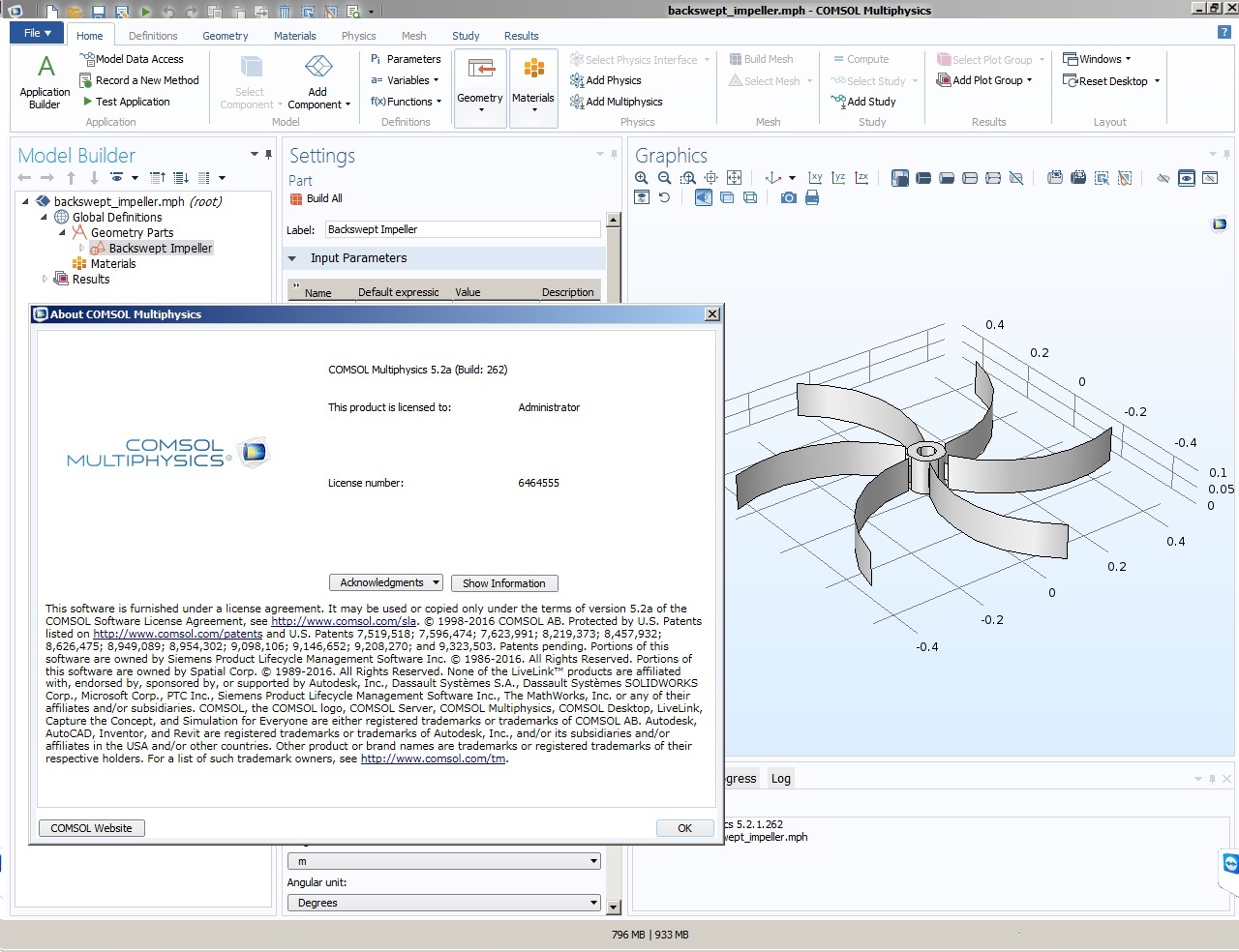Click the Delete trash icon in quick access toolbar
The width and height of the screenshot is (1239, 952).
[285, 12]
